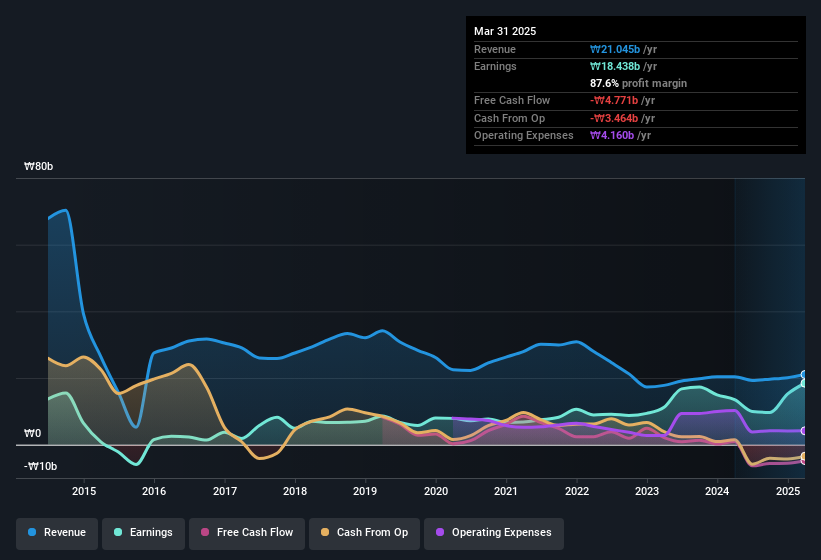Click the 2019 x-axis label
The image size is (821, 560).
(365, 491)
